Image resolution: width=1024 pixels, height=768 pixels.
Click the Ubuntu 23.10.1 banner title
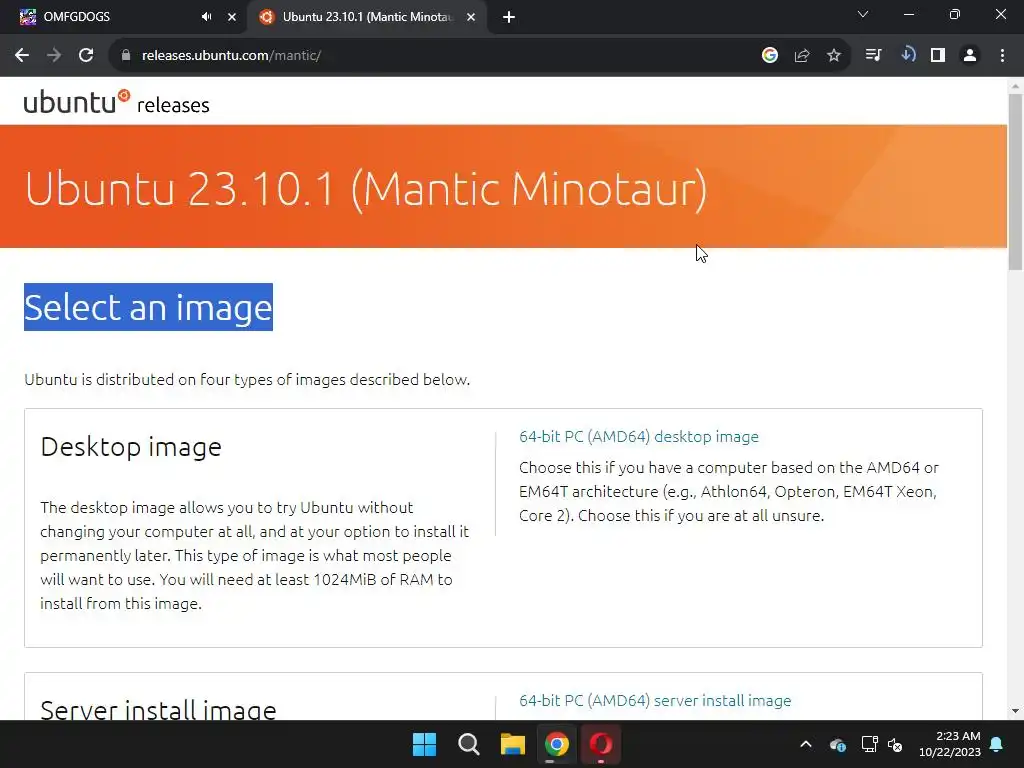coord(366,189)
